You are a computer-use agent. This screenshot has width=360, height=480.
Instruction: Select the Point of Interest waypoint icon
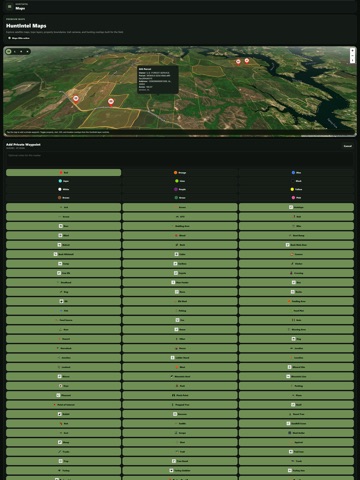coord(63,405)
